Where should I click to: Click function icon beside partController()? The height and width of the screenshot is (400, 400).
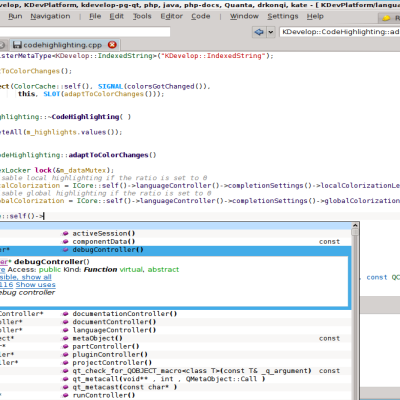click(65, 346)
